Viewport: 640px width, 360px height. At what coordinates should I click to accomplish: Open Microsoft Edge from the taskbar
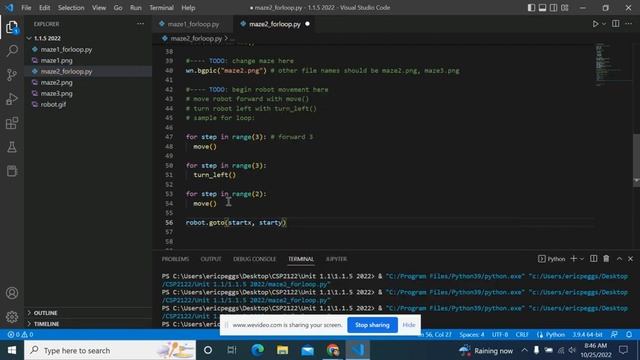[x=258, y=350]
